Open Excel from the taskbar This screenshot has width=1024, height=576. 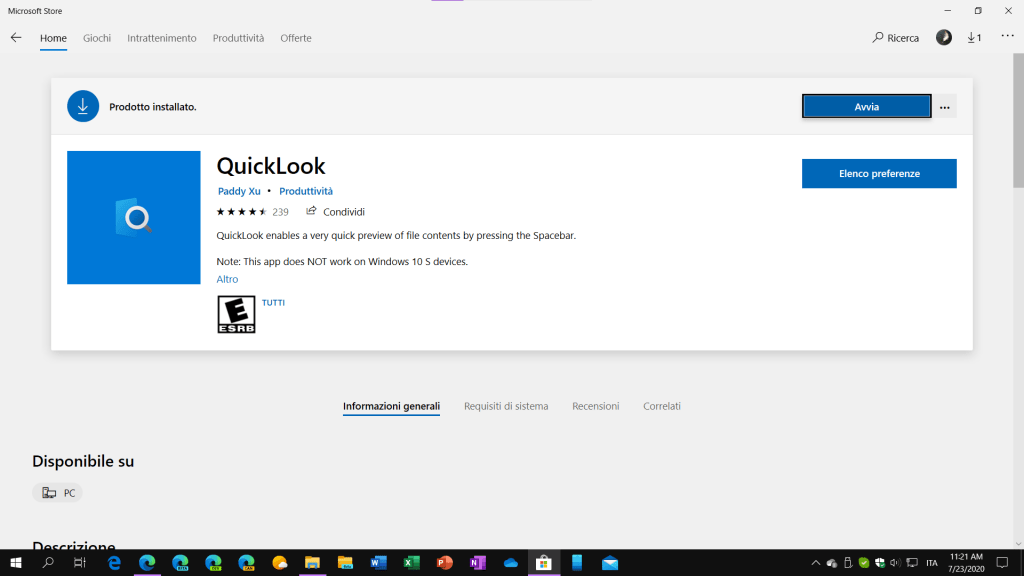tap(411, 563)
